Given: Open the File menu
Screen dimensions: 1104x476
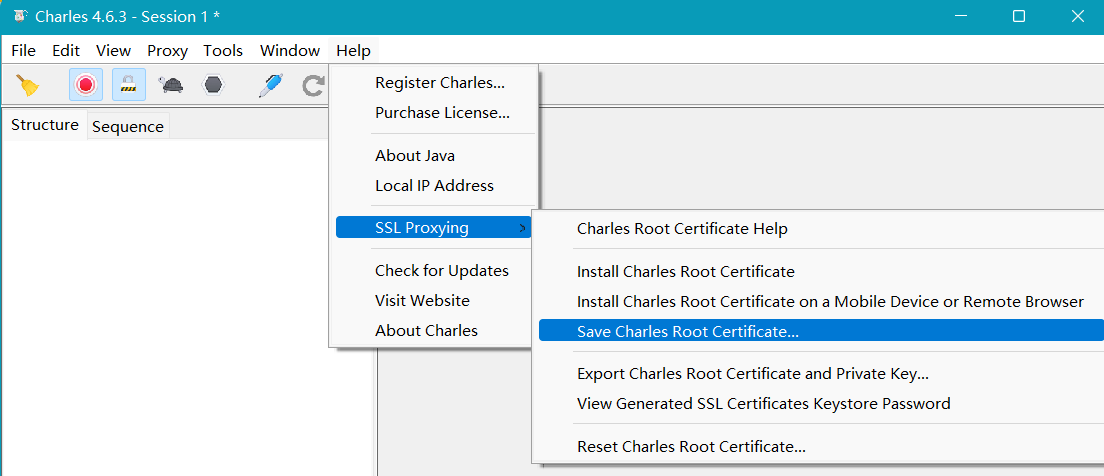Looking at the screenshot, I should coord(23,51).
